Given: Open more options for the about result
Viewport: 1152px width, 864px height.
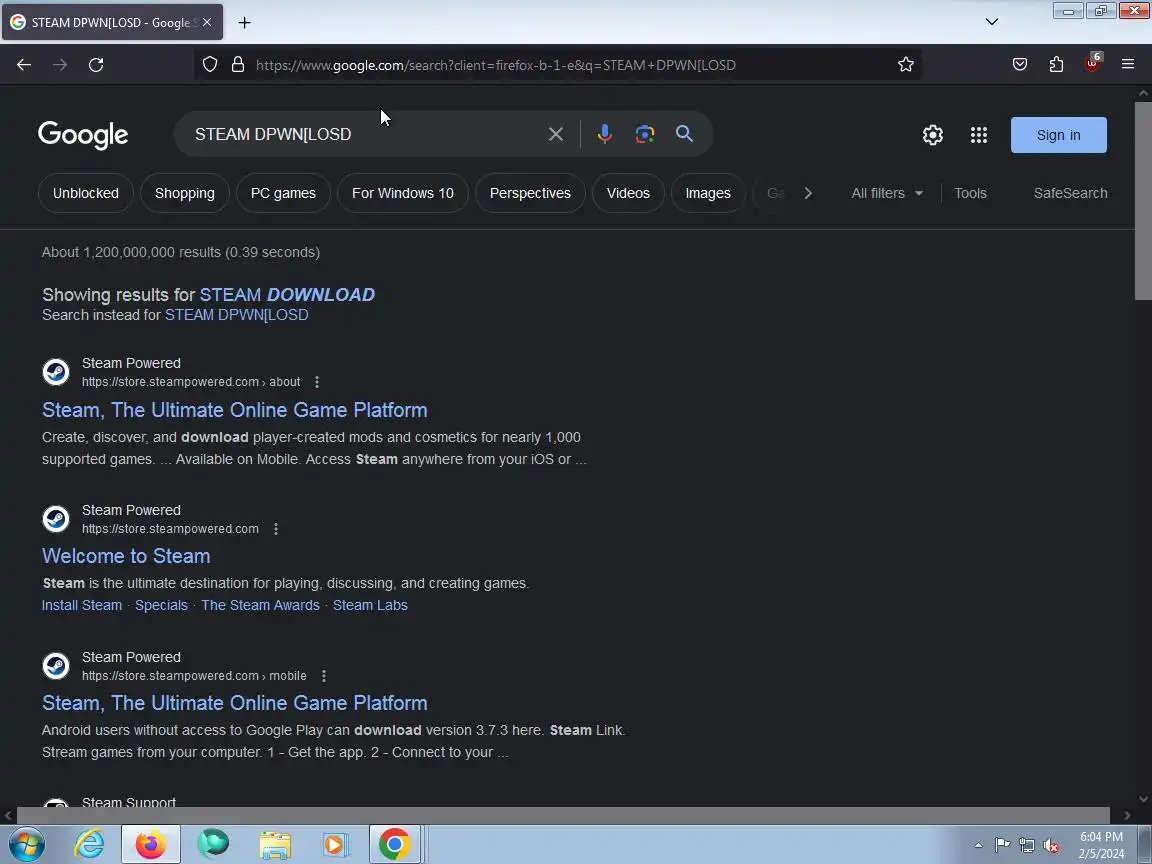Looking at the screenshot, I should pyautogui.click(x=317, y=382).
